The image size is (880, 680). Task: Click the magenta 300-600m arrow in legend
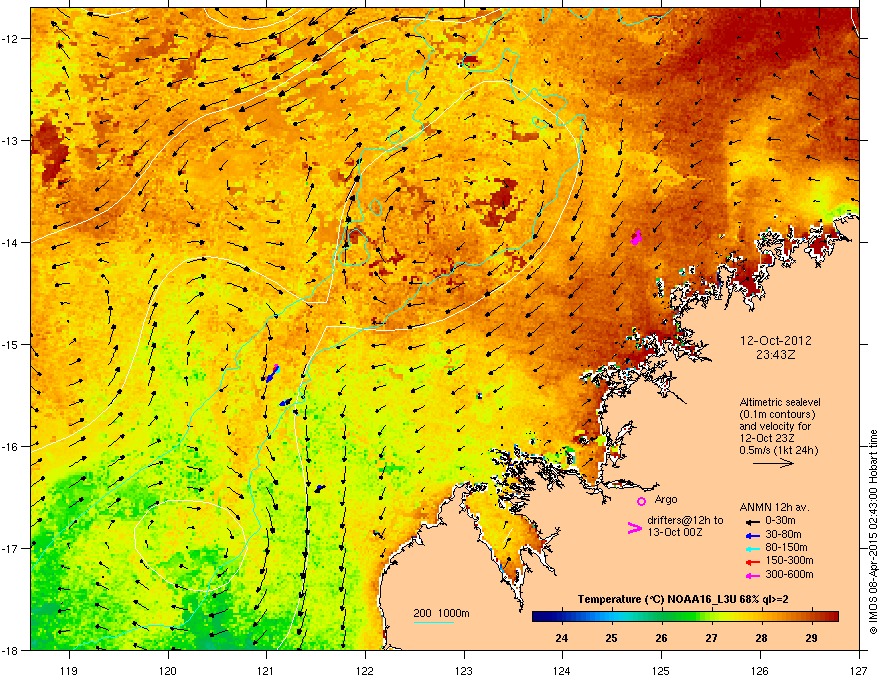(752, 576)
